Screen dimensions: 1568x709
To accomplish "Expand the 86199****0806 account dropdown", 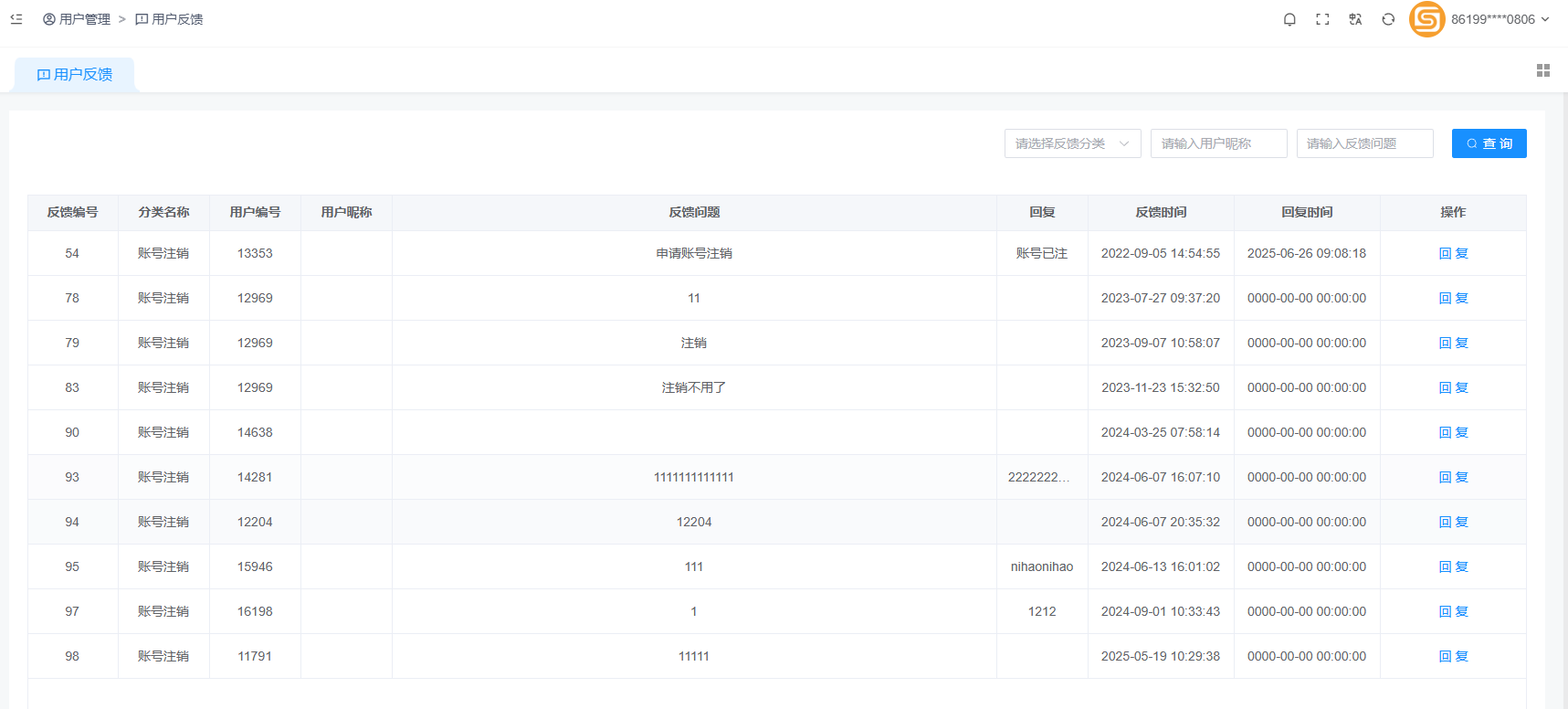I will pyautogui.click(x=1500, y=19).
